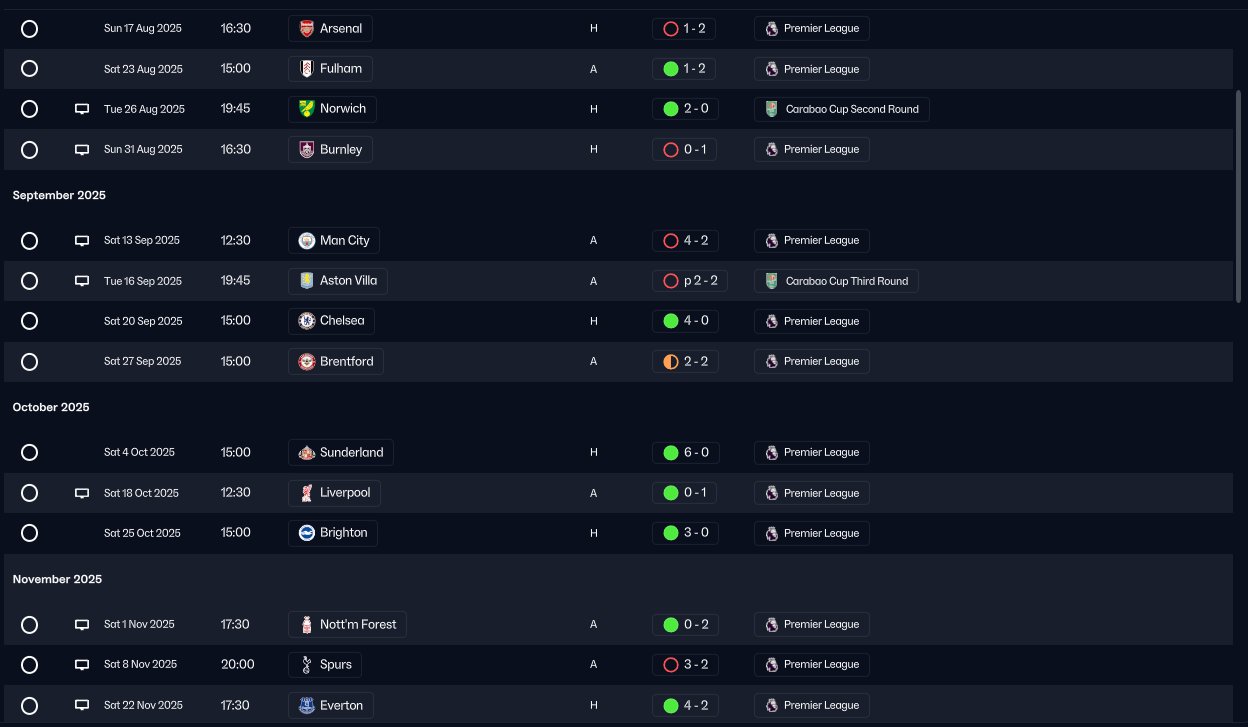This screenshot has width=1248, height=727.
Task: Select the radio circle for the Everton fixture
Action: (x=30, y=705)
